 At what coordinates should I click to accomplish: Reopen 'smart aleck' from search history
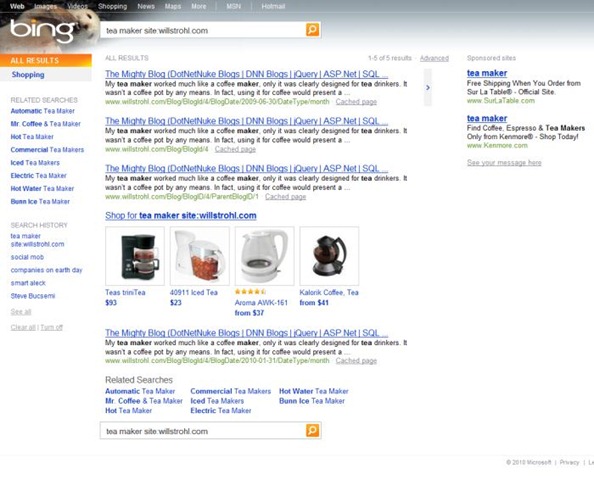(x=28, y=283)
